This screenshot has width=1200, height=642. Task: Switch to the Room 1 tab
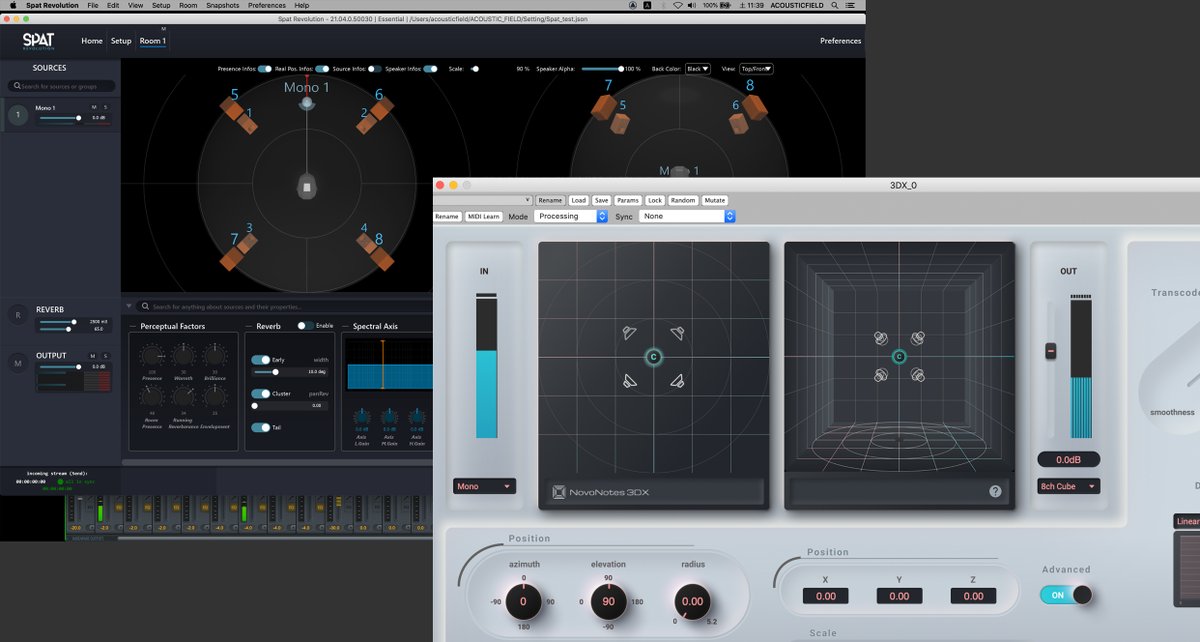point(152,41)
